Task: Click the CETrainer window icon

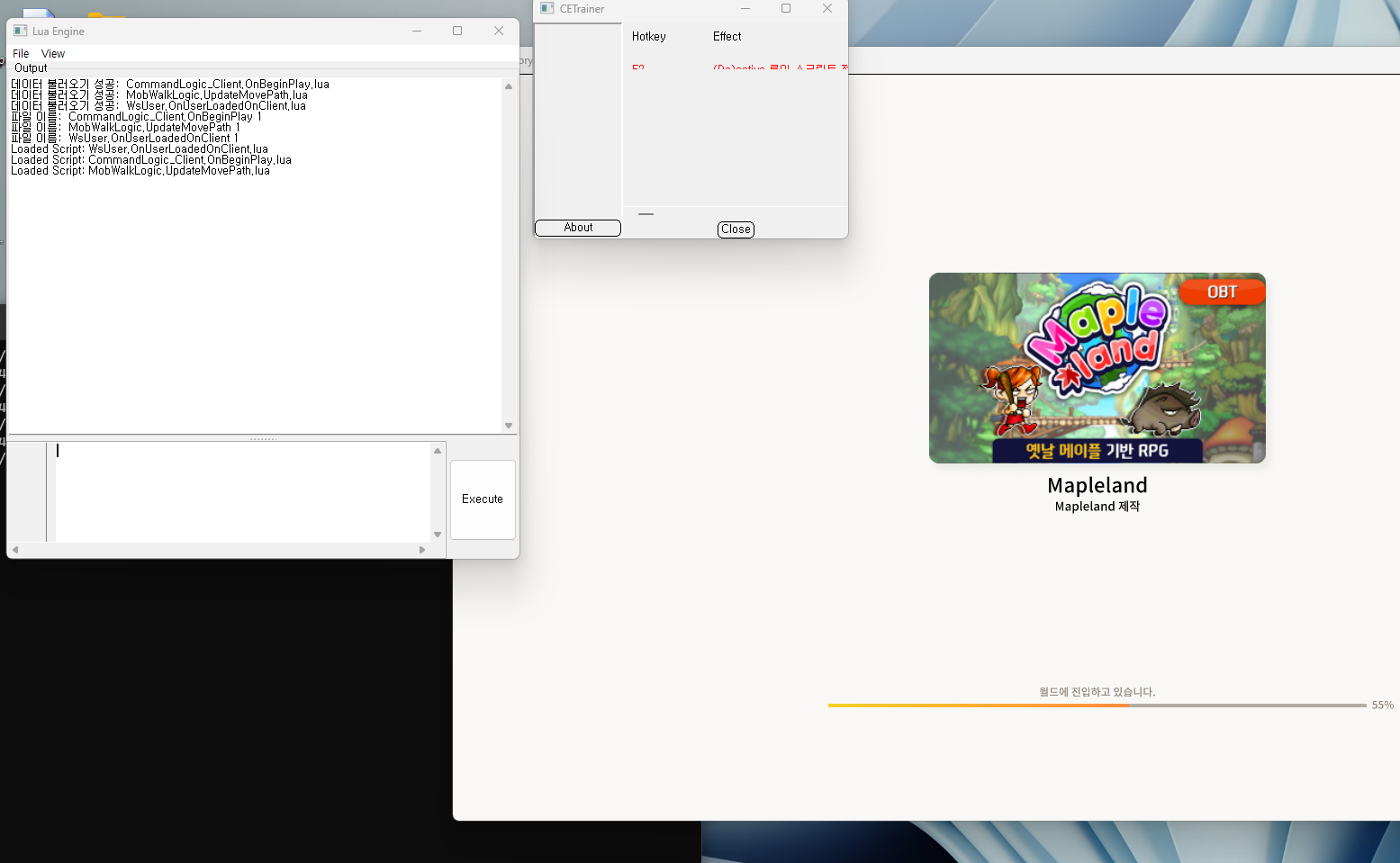Action: point(546,9)
